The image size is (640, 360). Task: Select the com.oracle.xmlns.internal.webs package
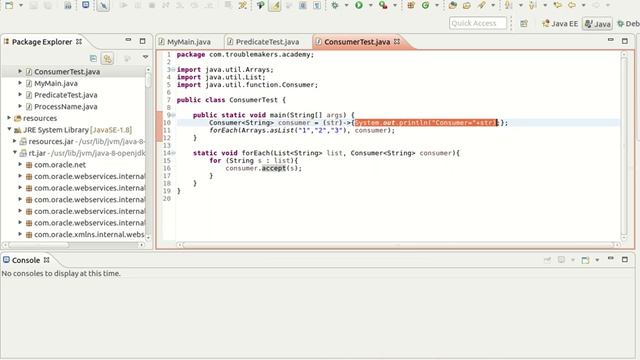(x=89, y=234)
